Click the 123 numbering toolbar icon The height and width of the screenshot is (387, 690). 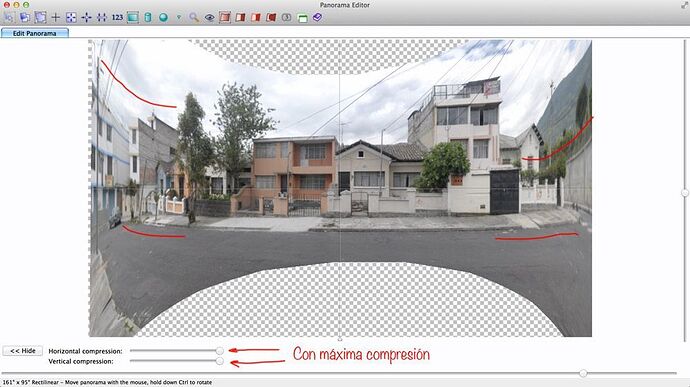tap(117, 18)
